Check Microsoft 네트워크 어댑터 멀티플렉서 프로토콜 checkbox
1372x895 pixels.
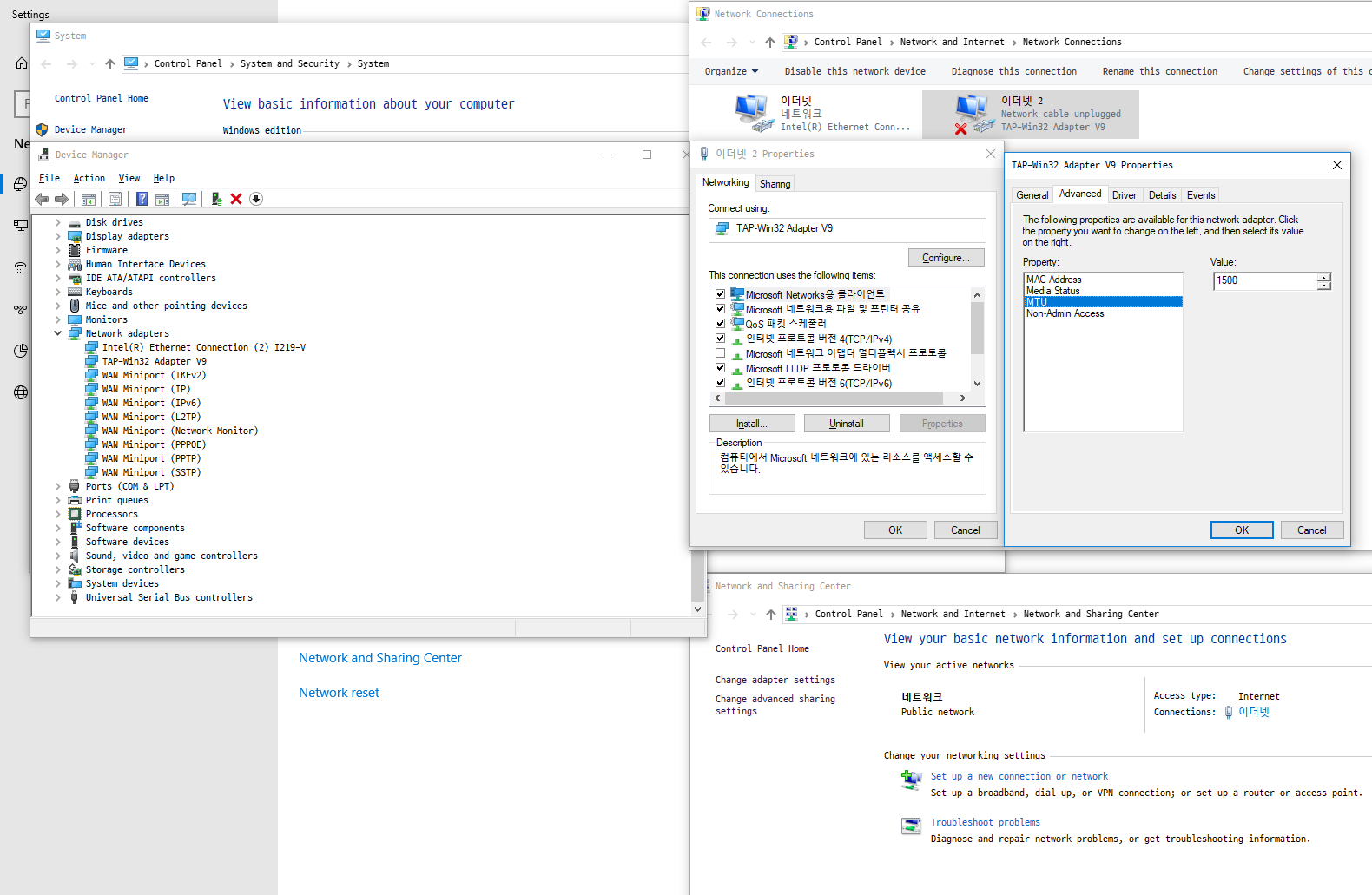click(x=720, y=353)
